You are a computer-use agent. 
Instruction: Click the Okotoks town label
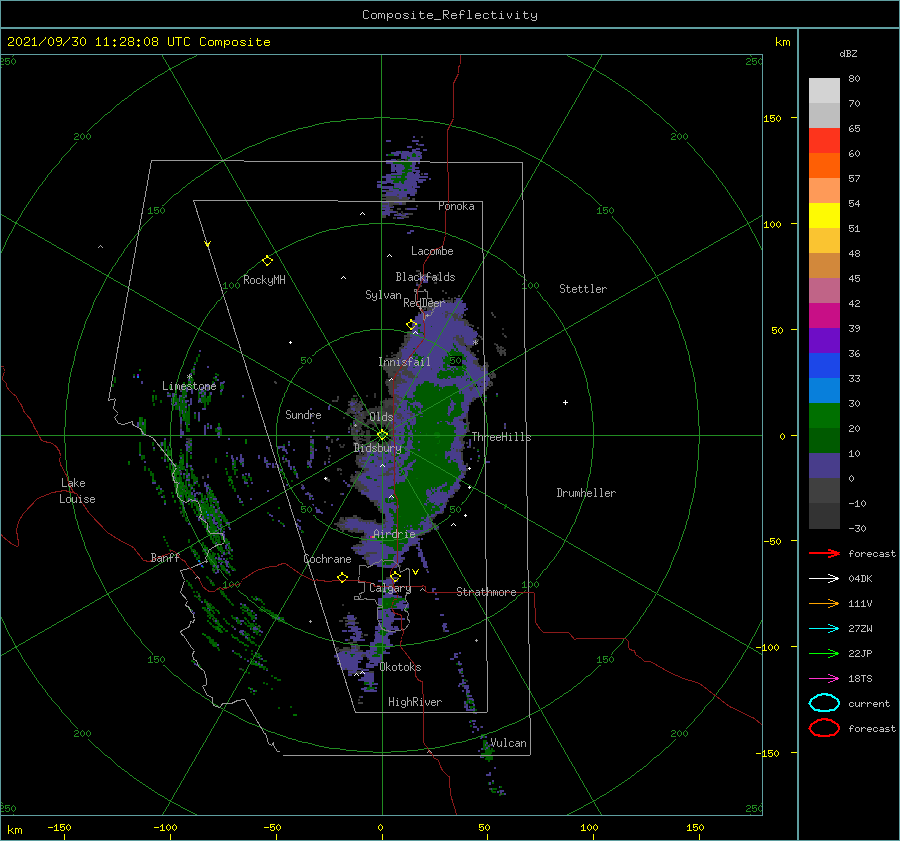400,667
